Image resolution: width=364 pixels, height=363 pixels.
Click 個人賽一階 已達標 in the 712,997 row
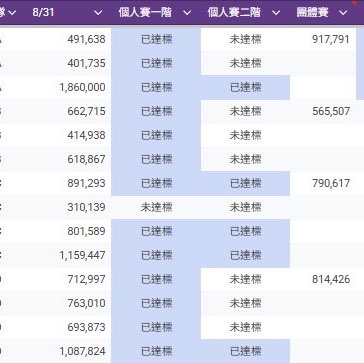[x=156, y=279]
